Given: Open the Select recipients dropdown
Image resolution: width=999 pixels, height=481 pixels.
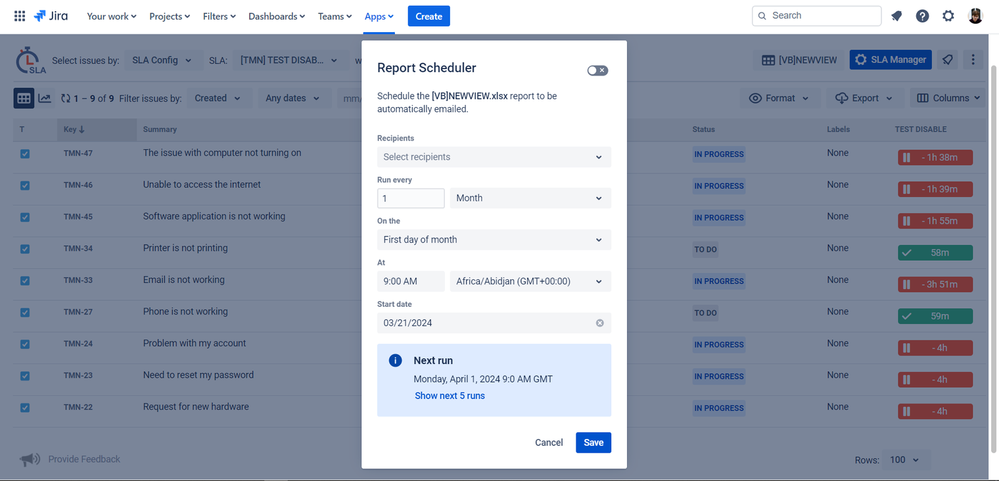Looking at the screenshot, I should tap(494, 157).
